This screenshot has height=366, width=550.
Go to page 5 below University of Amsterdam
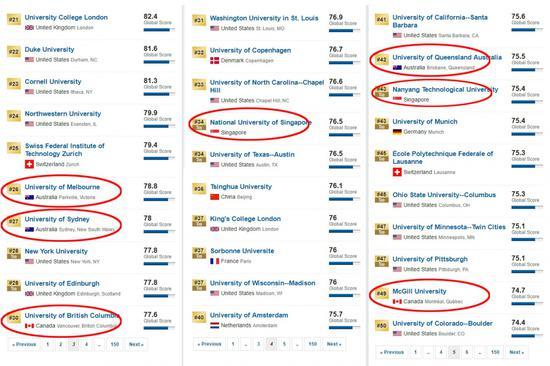click(x=284, y=344)
